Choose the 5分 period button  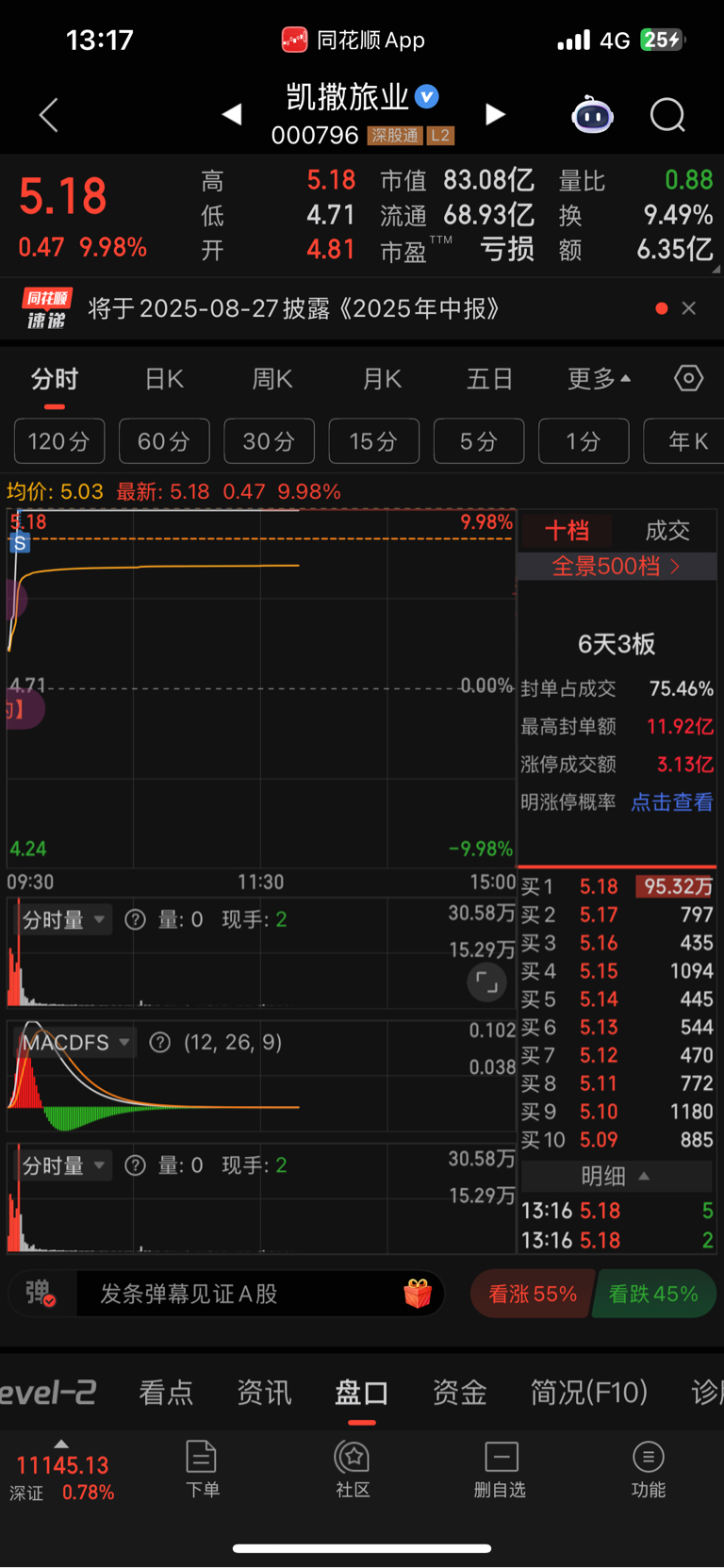point(478,441)
